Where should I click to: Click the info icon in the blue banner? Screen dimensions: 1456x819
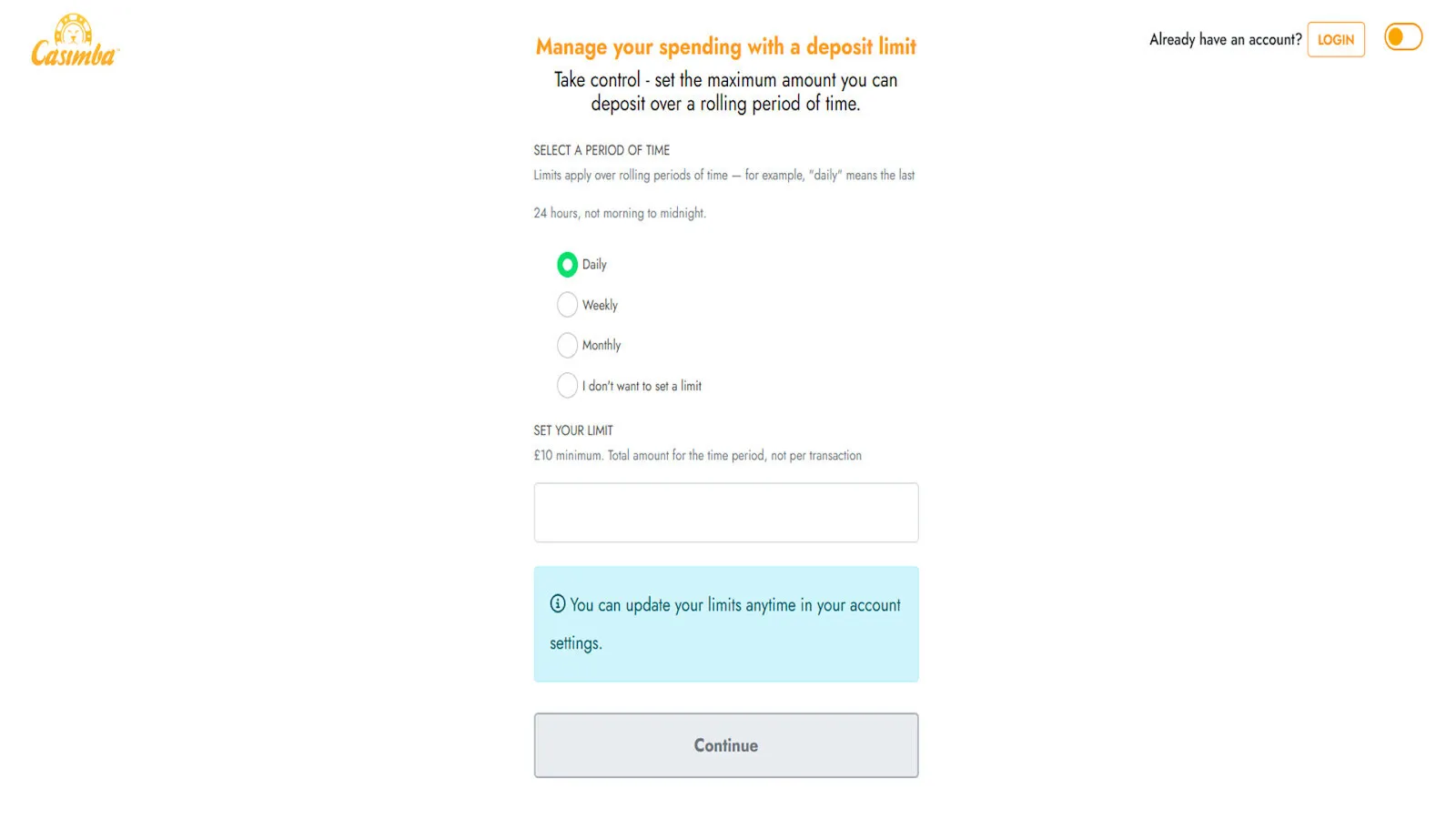pyautogui.click(x=558, y=603)
